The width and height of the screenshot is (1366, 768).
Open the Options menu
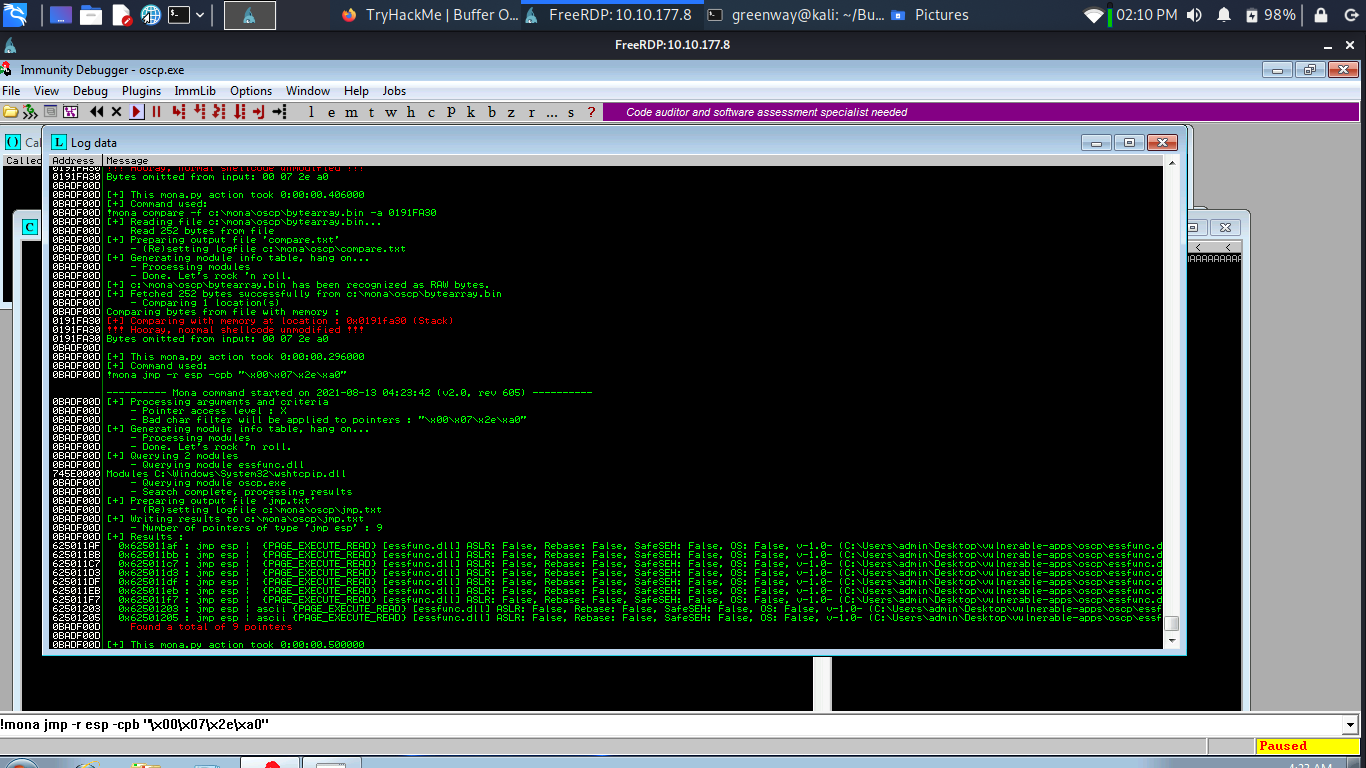click(x=250, y=90)
